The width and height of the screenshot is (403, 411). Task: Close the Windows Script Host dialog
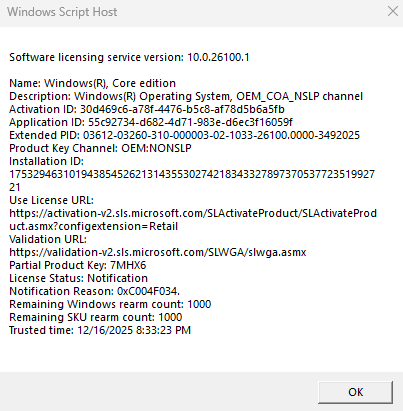(393, 11)
